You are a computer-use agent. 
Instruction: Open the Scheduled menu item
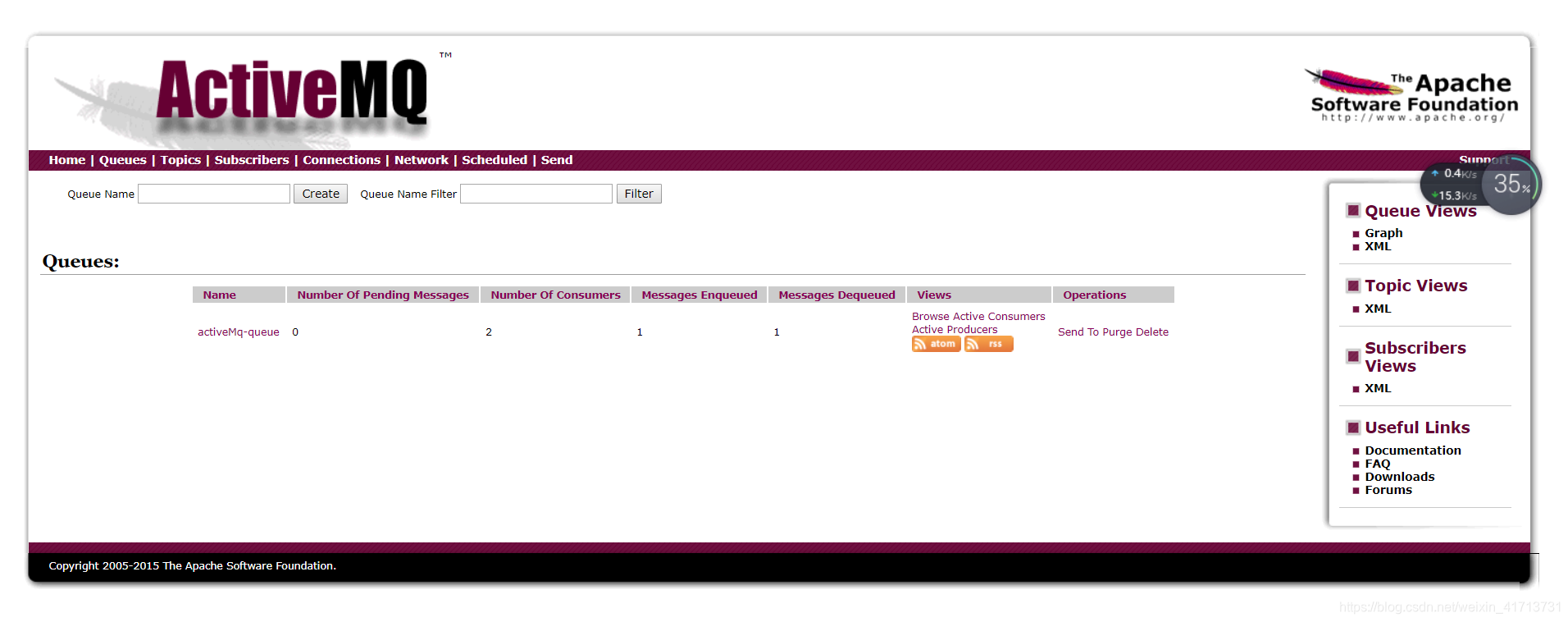(x=495, y=160)
